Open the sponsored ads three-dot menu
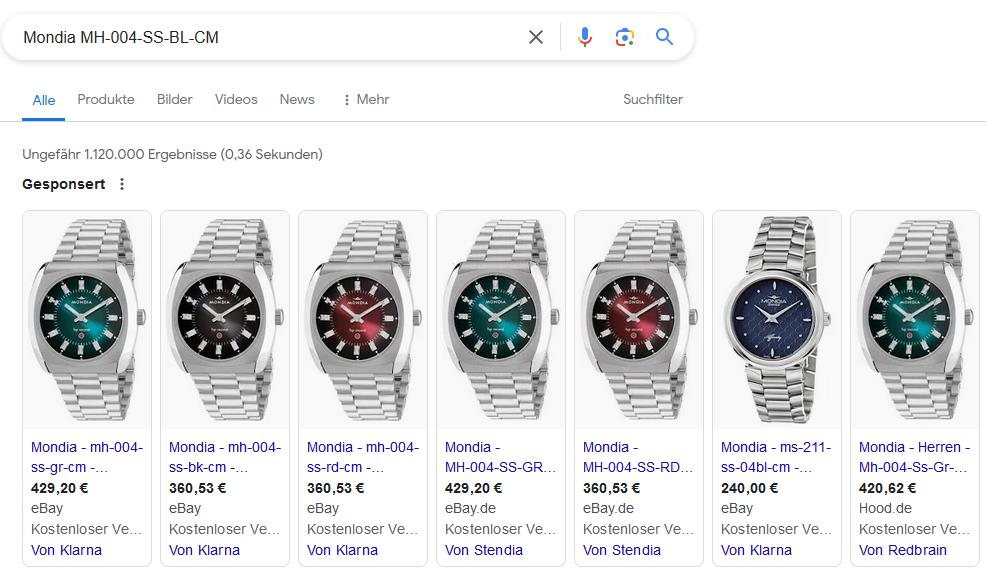Screen dimensions: 986x579 [122, 184]
